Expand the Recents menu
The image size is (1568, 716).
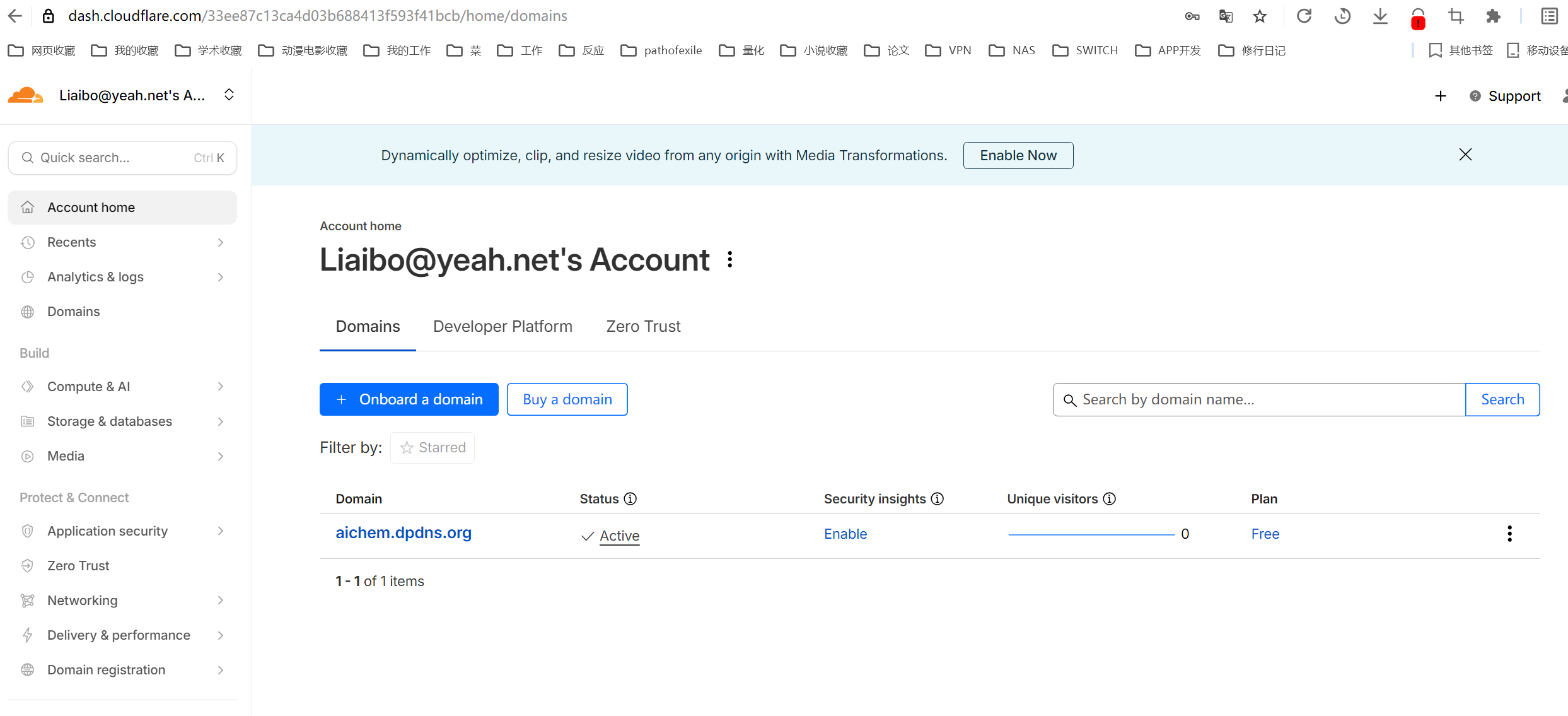(122, 242)
